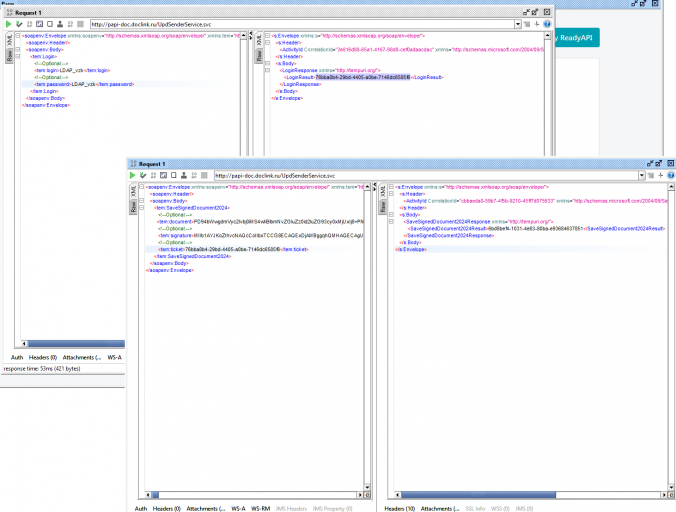This screenshot has width=676, height=512.
Task: Click endpoint URL field in Login window
Action: point(302,24)
